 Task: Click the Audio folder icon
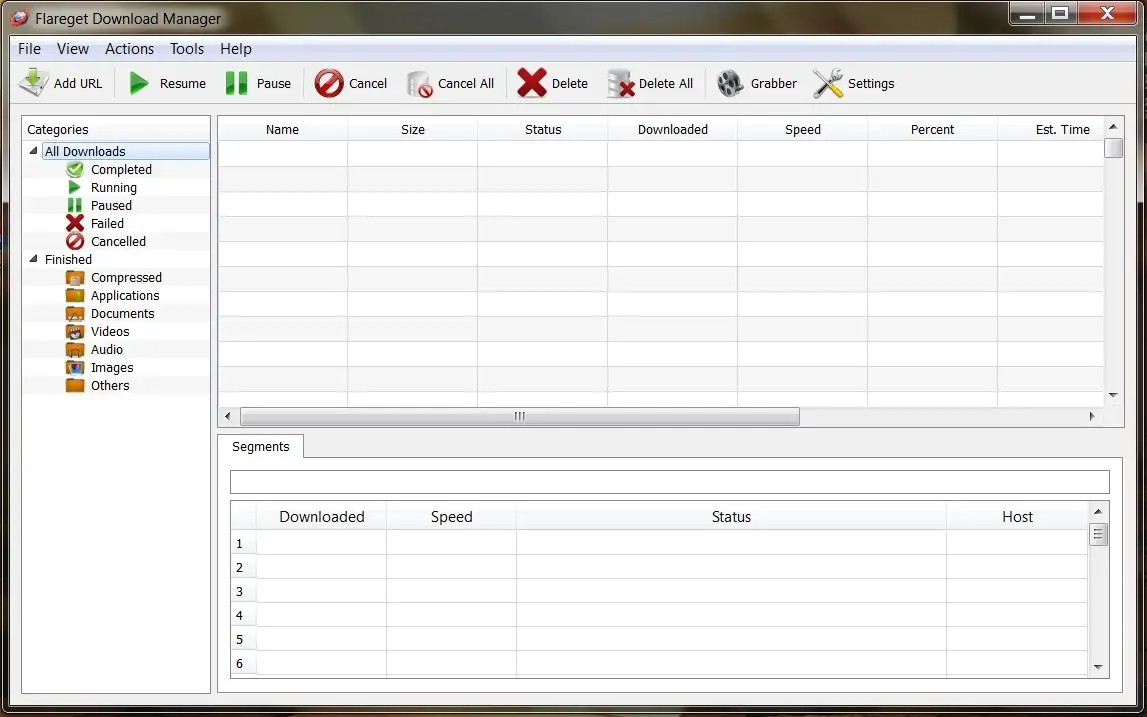75,350
